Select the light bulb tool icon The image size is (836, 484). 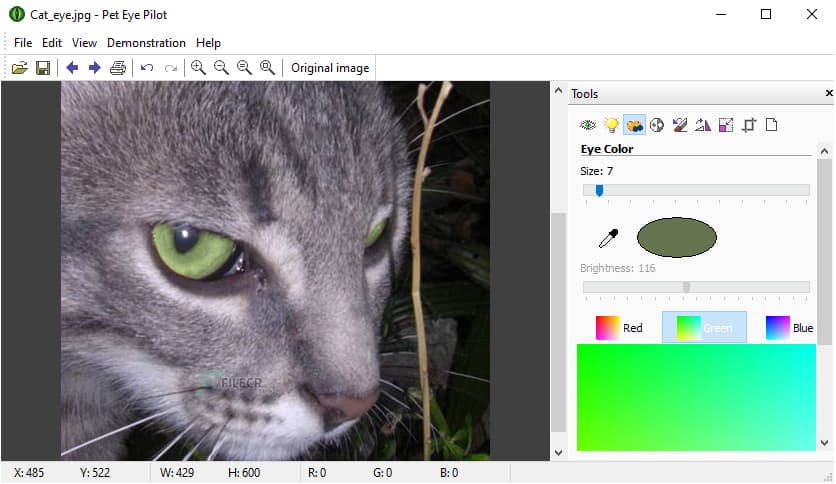[x=611, y=125]
